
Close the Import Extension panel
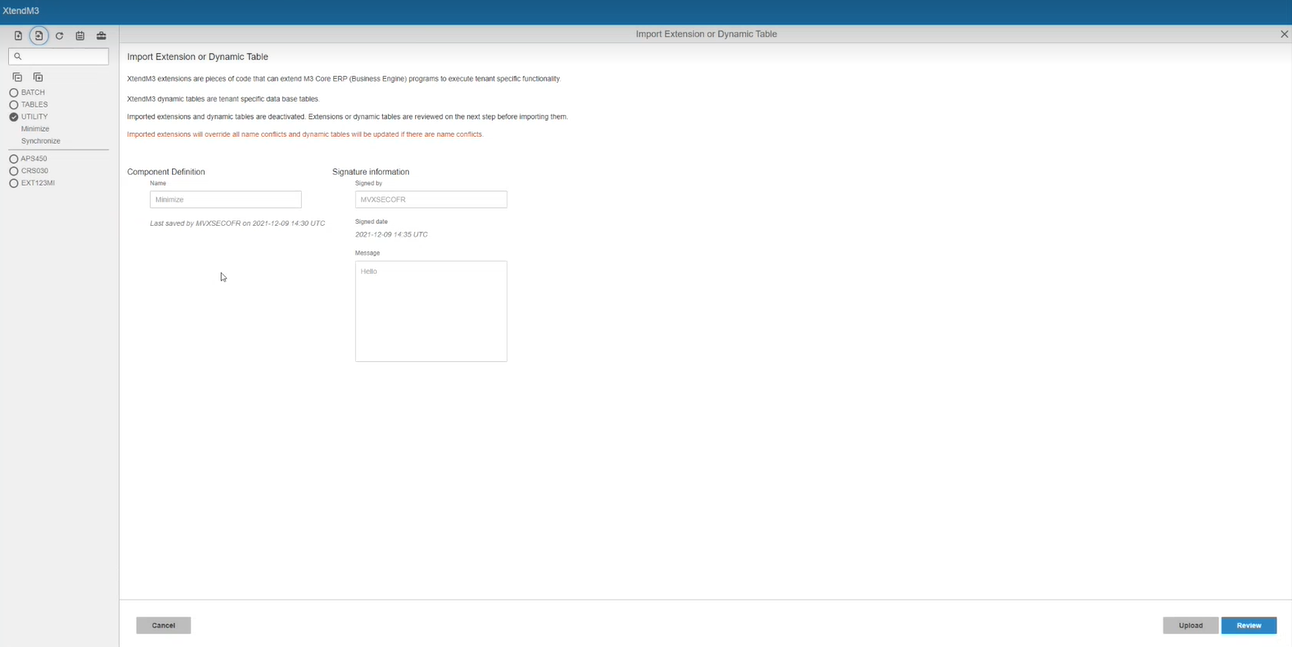coord(1284,34)
